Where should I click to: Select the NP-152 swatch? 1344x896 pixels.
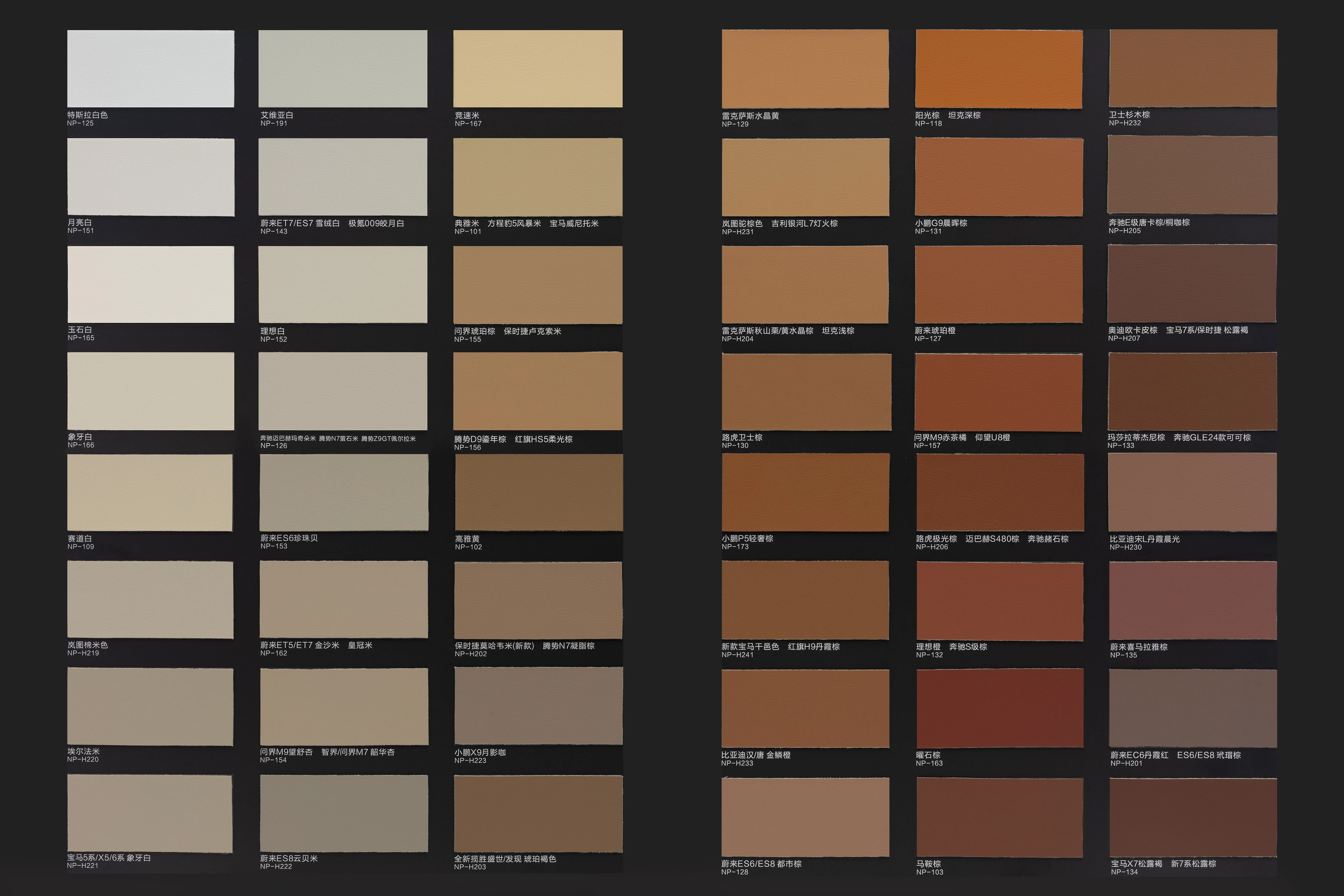point(343,285)
